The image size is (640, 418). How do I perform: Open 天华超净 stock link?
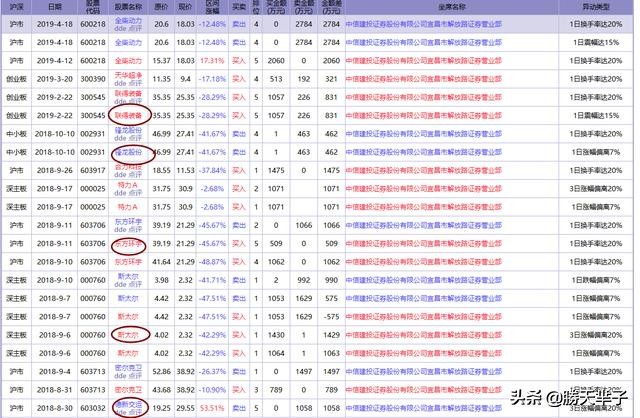coord(128,76)
